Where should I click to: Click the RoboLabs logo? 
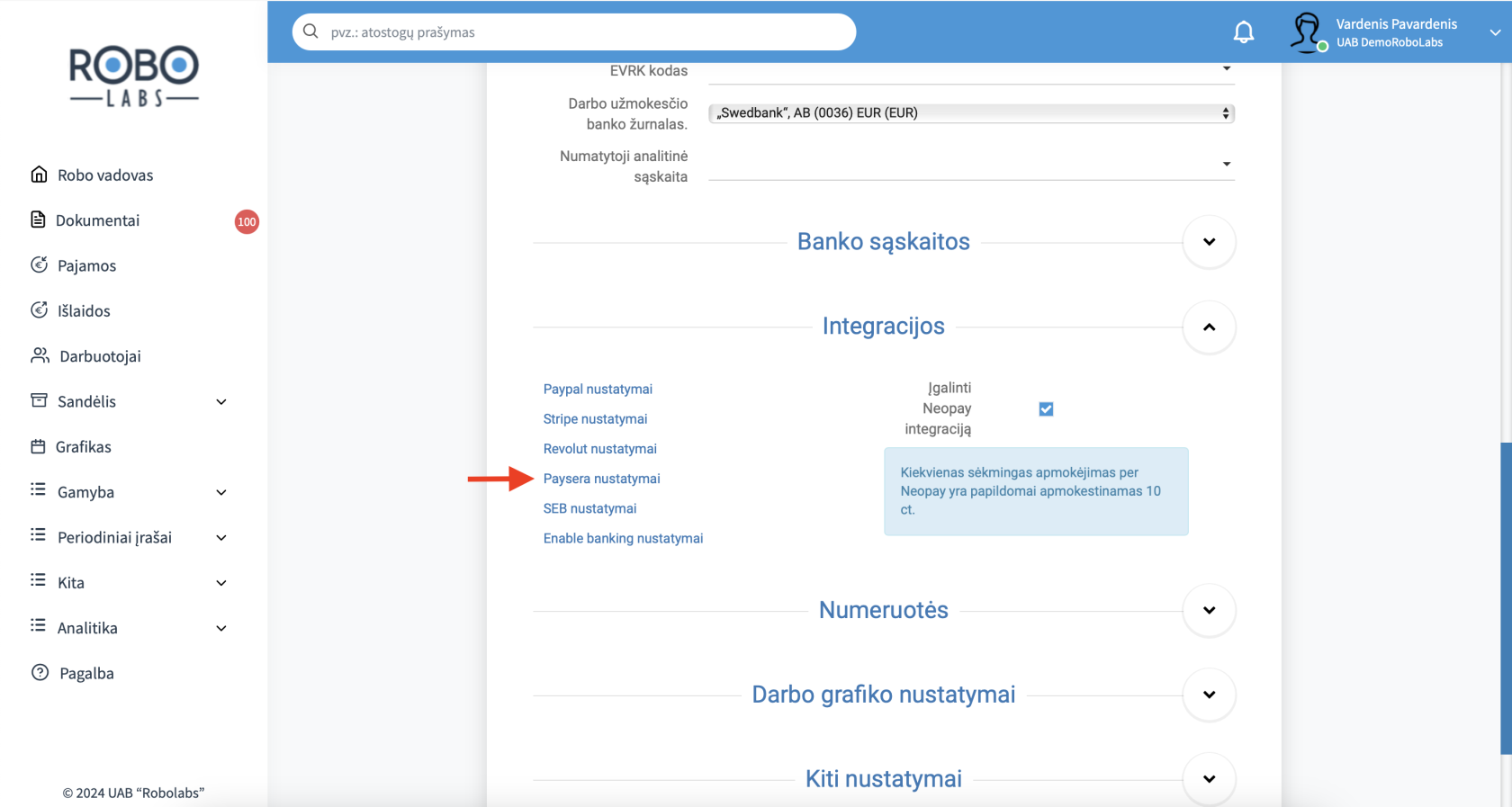(134, 76)
